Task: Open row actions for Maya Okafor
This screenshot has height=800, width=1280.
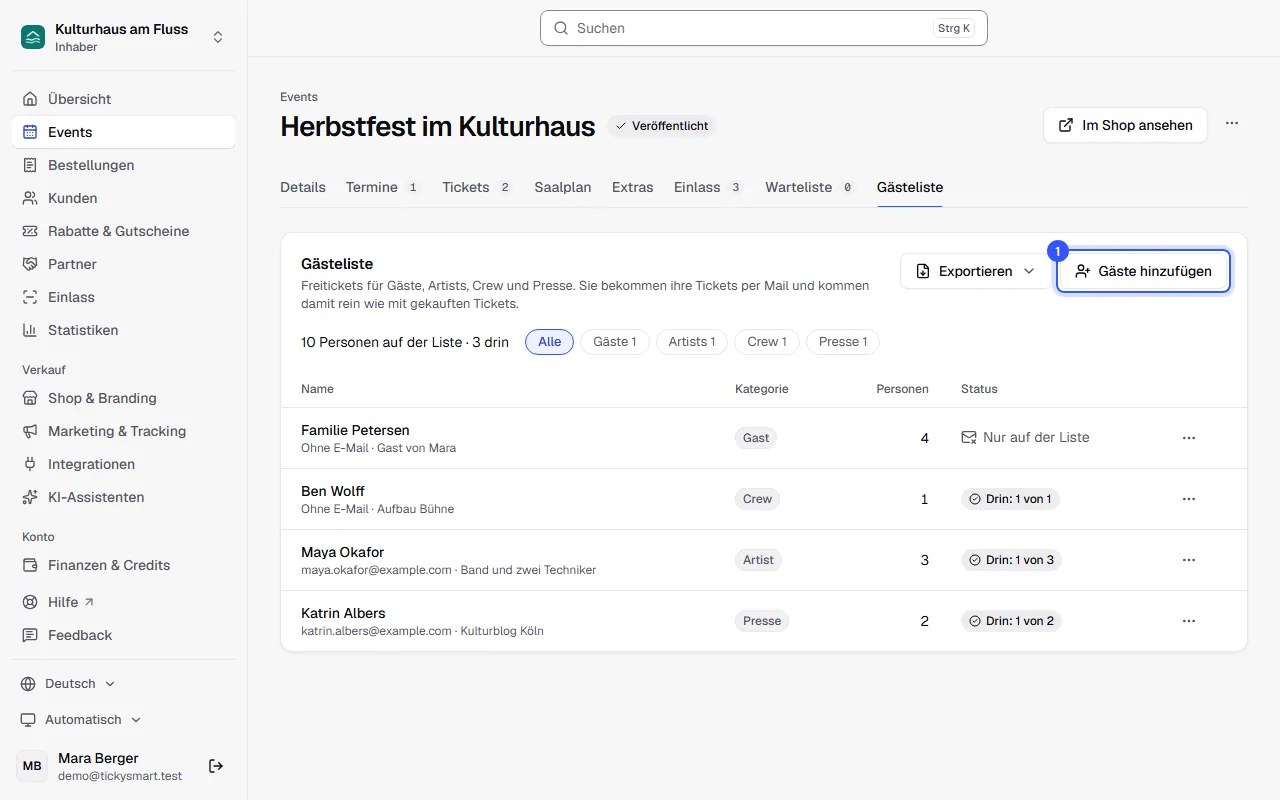Action: click(1189, 560)
